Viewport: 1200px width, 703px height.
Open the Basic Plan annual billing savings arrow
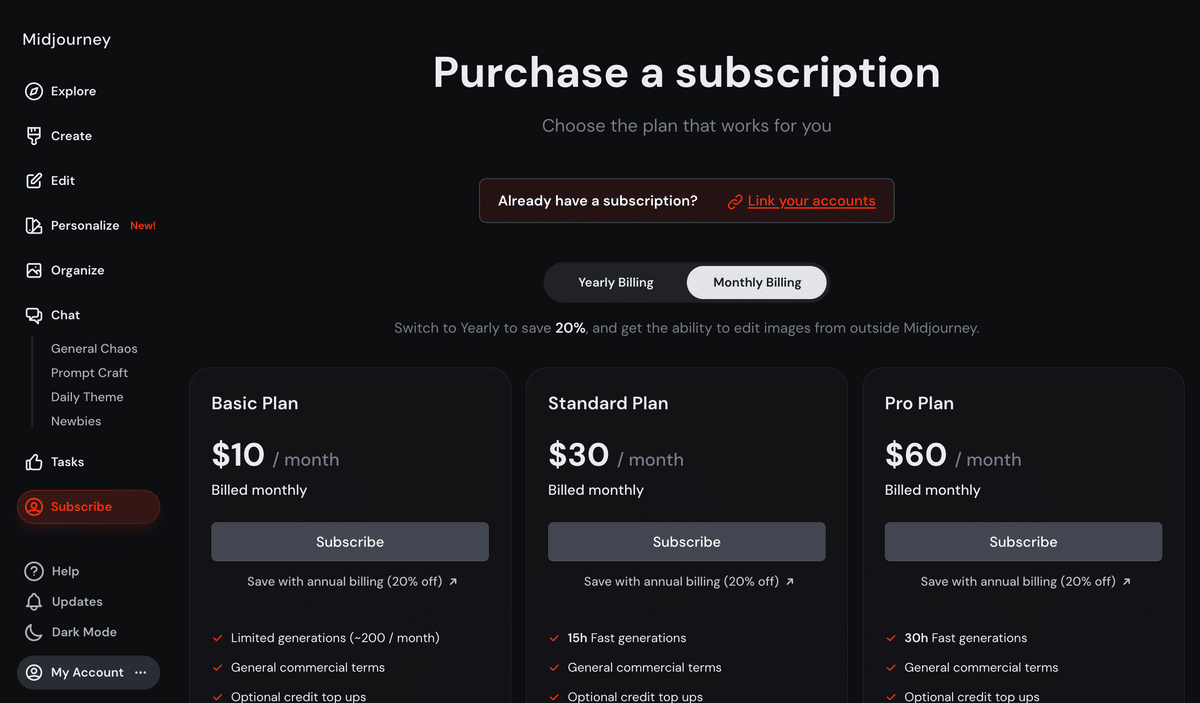[x=453, y=582]
